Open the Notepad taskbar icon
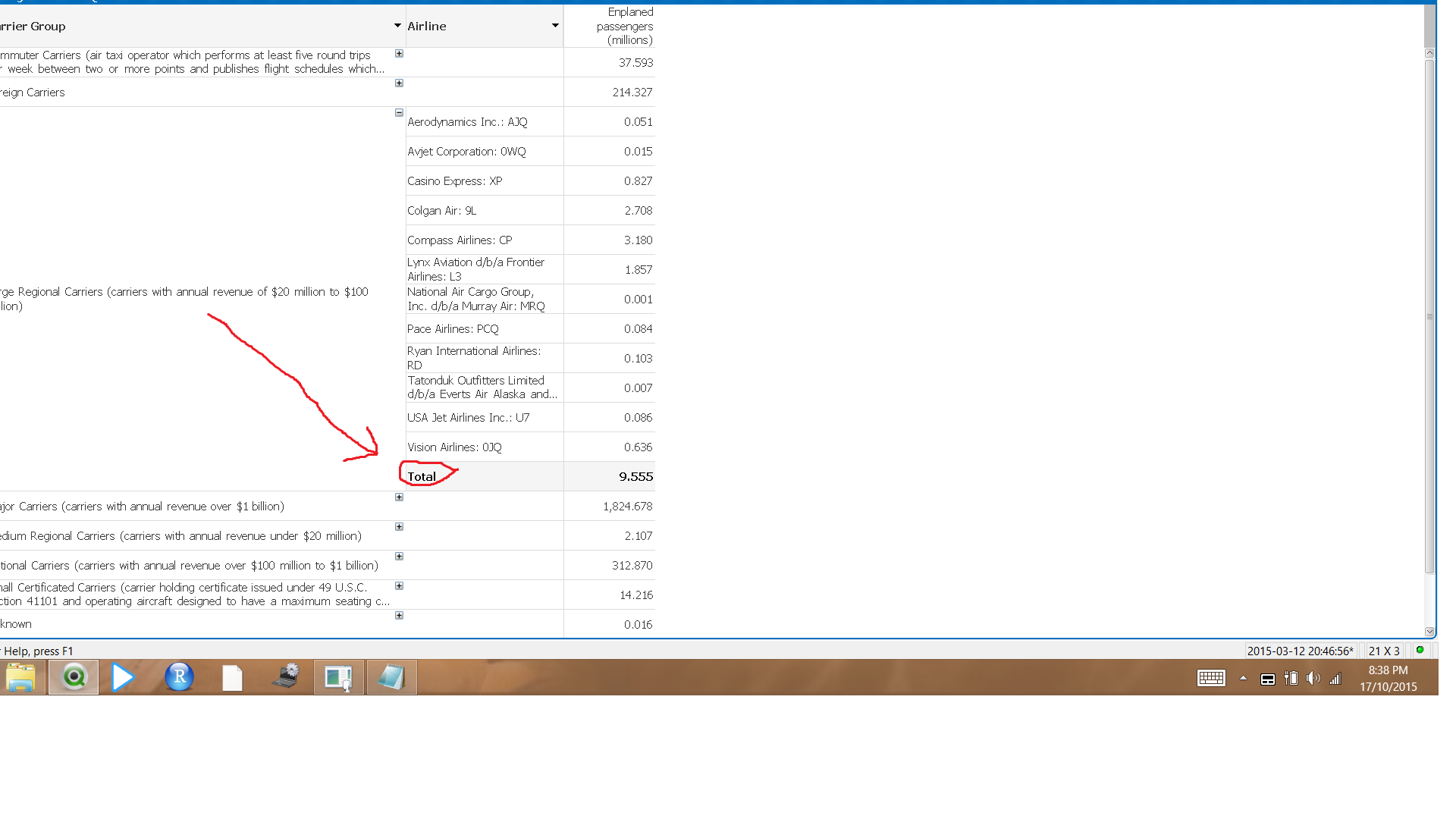This screenshot has width=1456, height=819. (391, 676)
